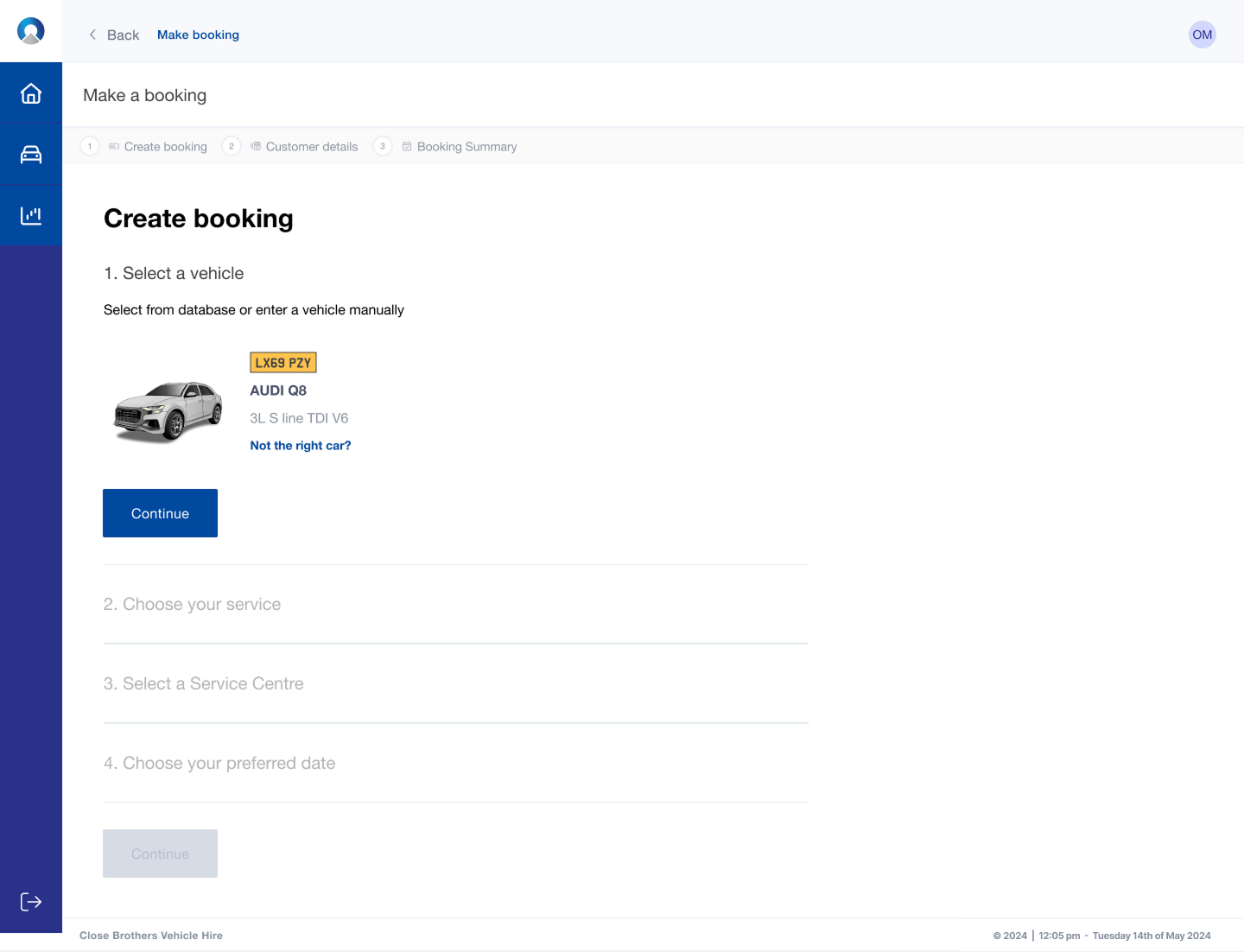
Task: Click the Customer details step icon
Action: click(256, 147)
